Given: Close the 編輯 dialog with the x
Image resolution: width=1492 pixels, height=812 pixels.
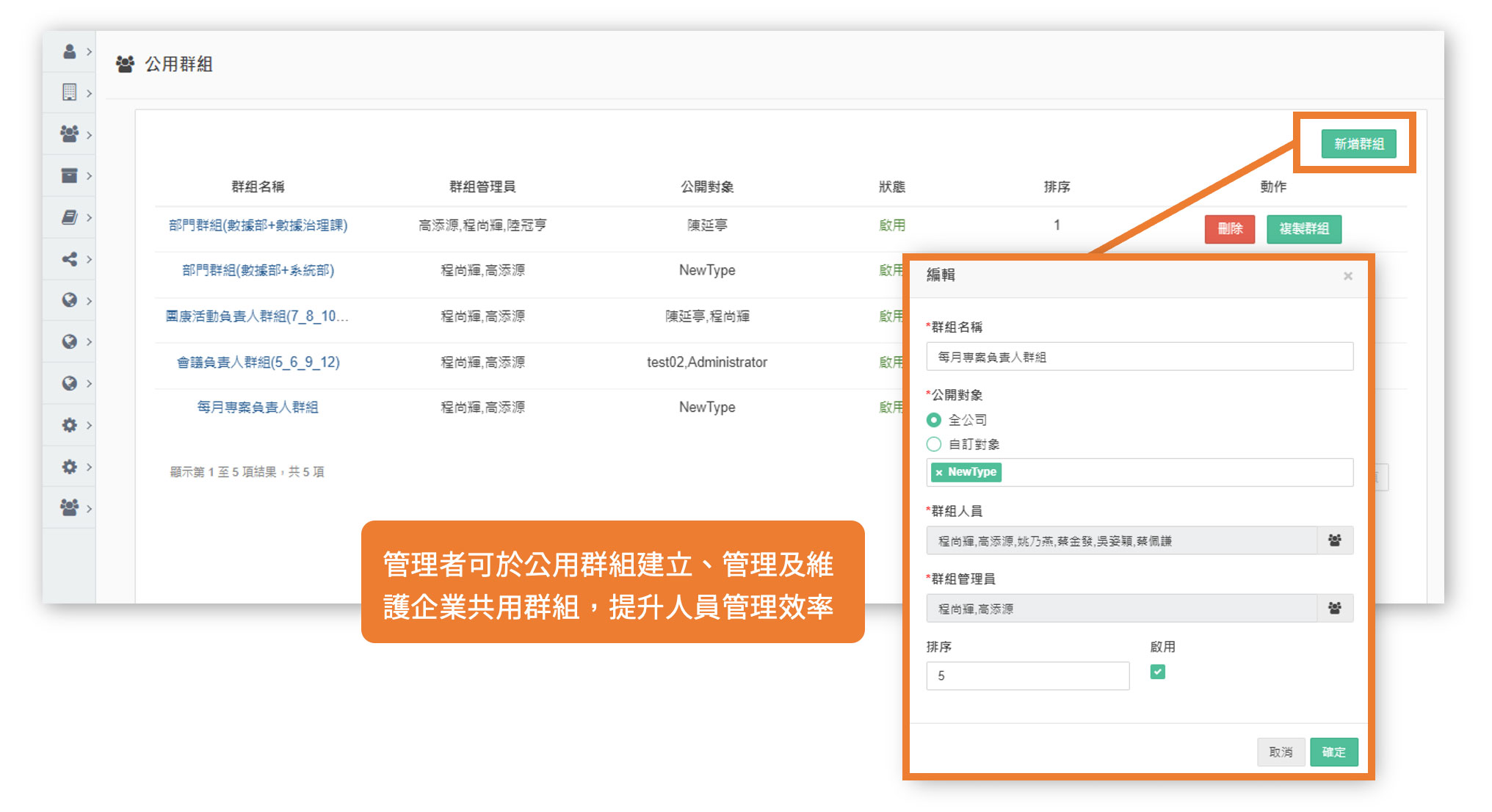Looking at the screenshot, I should [1348, 276].
